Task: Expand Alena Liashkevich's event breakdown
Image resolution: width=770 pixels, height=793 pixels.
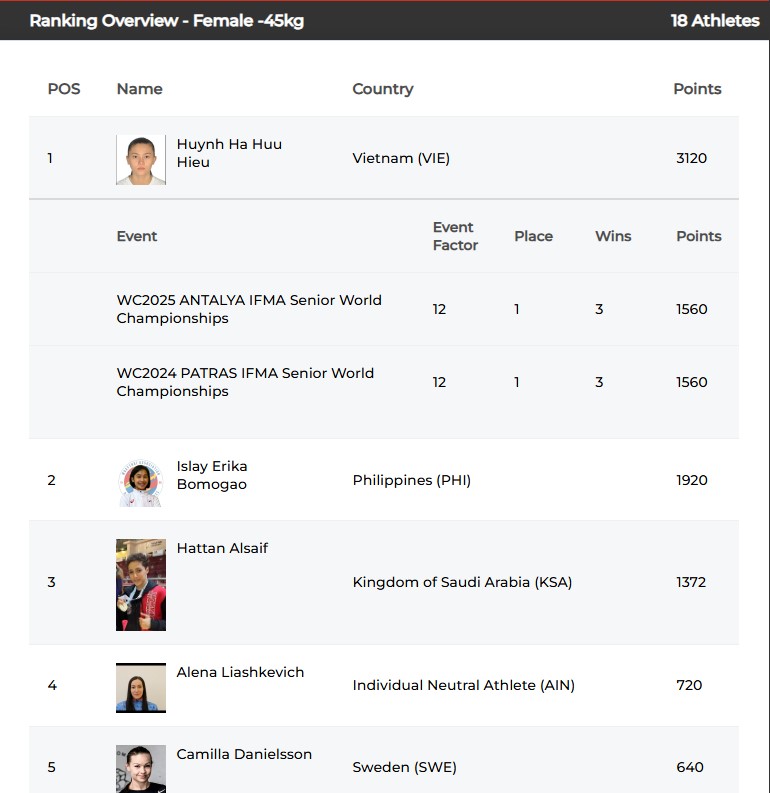Action: pos(384,685)
